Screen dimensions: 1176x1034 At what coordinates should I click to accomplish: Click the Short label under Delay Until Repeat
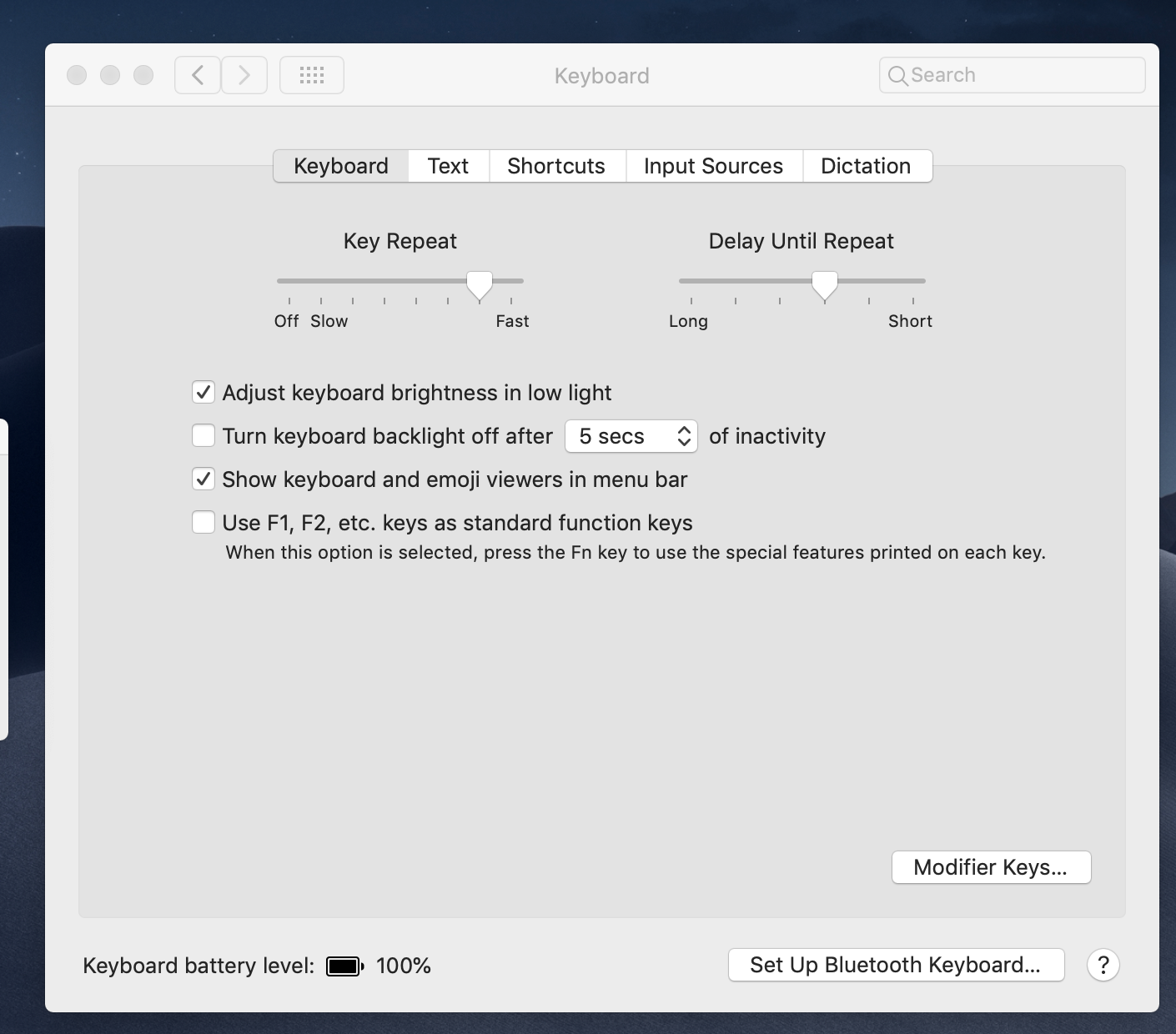[x=910, y=321]
